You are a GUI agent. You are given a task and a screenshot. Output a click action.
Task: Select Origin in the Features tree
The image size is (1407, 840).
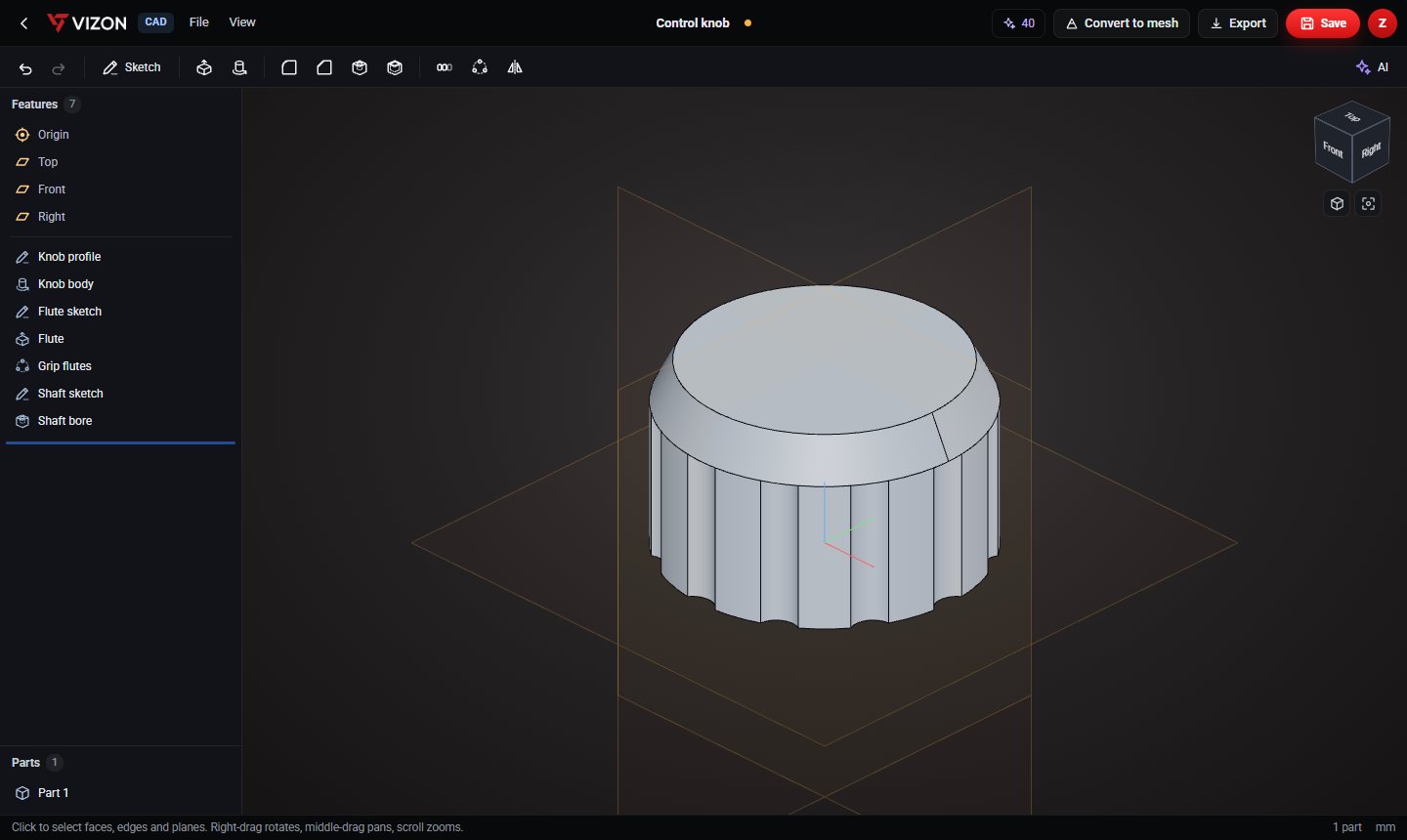(120, 135)
